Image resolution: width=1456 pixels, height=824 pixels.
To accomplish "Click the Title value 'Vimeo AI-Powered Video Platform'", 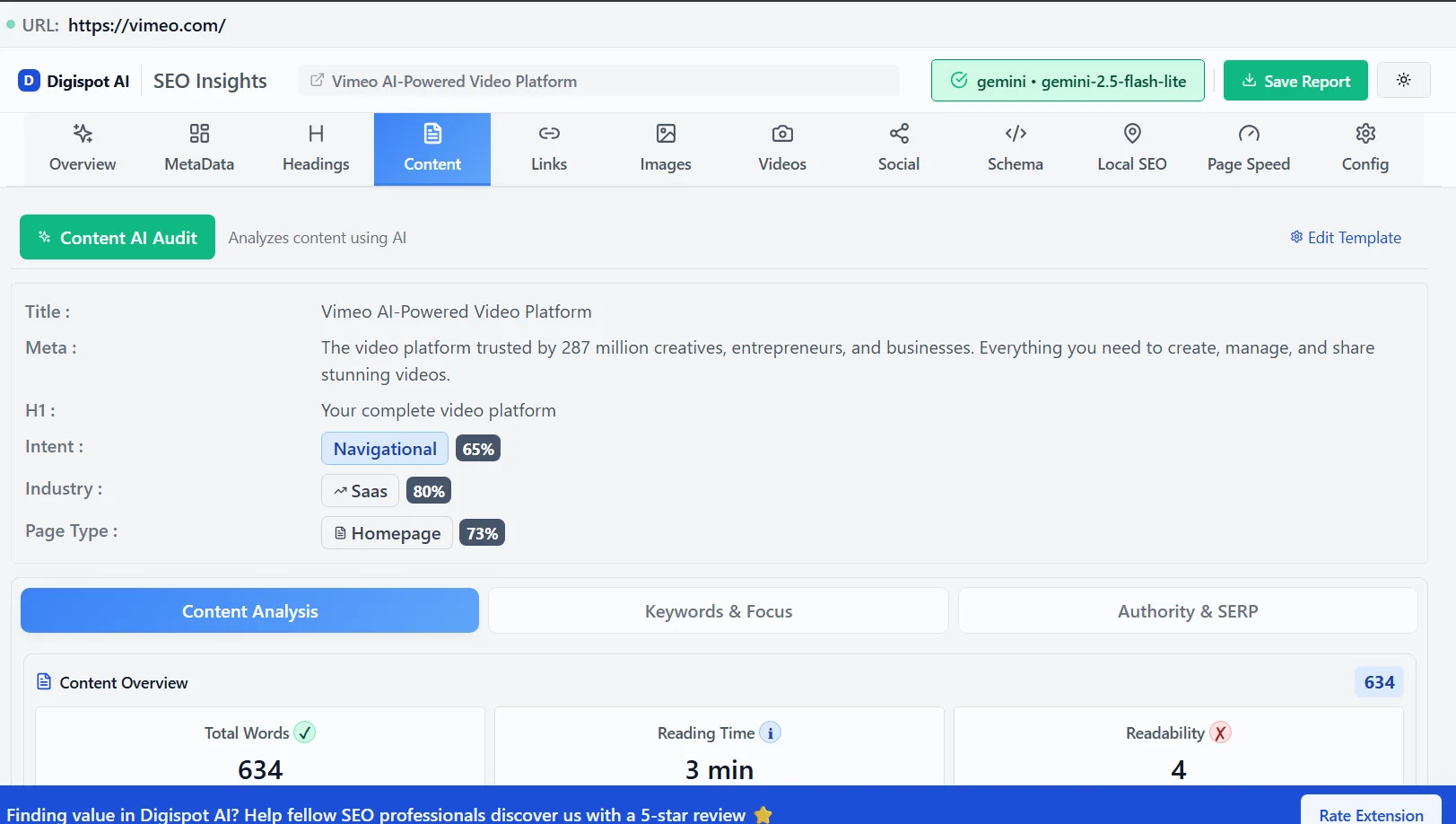I will pyautogui.click(x=457, y=311).
